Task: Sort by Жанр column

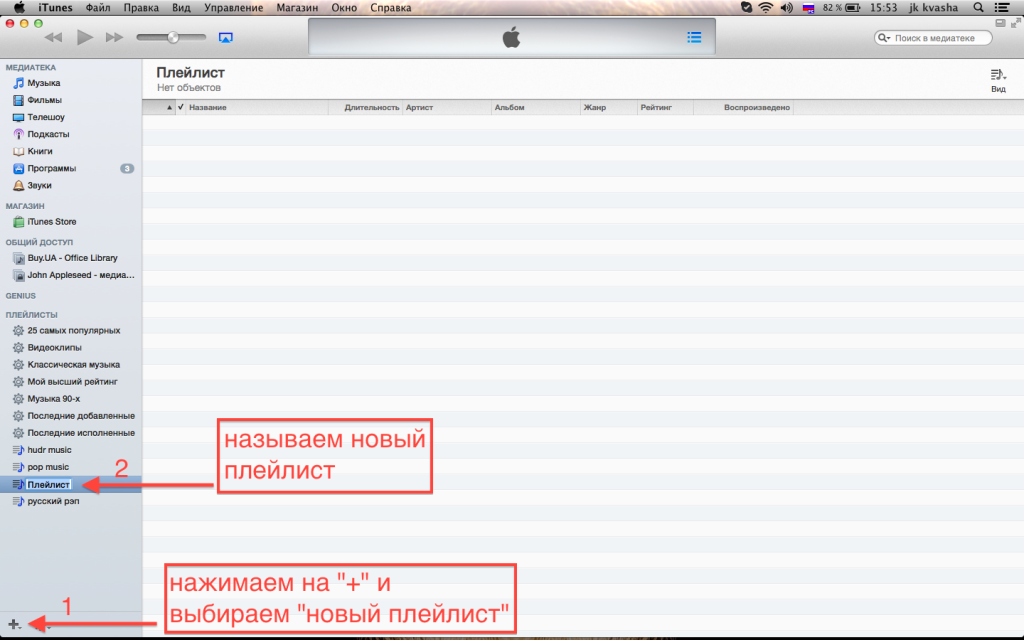Action: [x=609, y=107]
